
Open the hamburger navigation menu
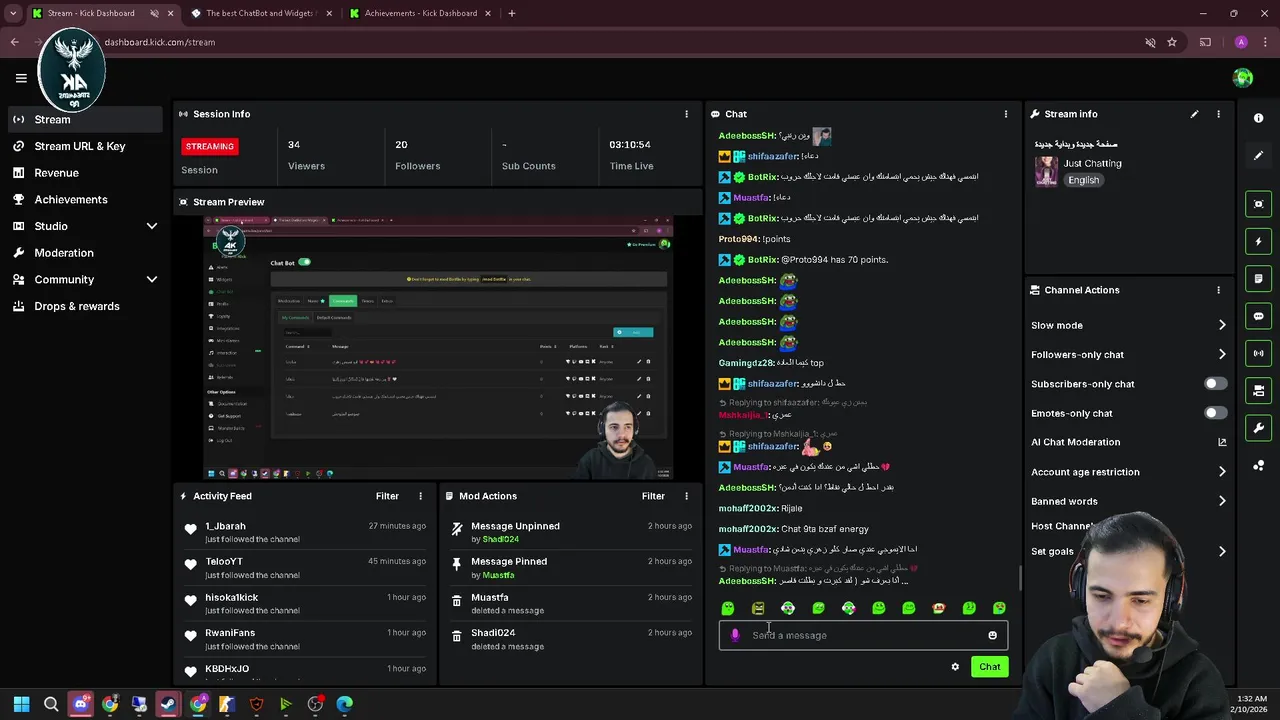coord(21,78)
